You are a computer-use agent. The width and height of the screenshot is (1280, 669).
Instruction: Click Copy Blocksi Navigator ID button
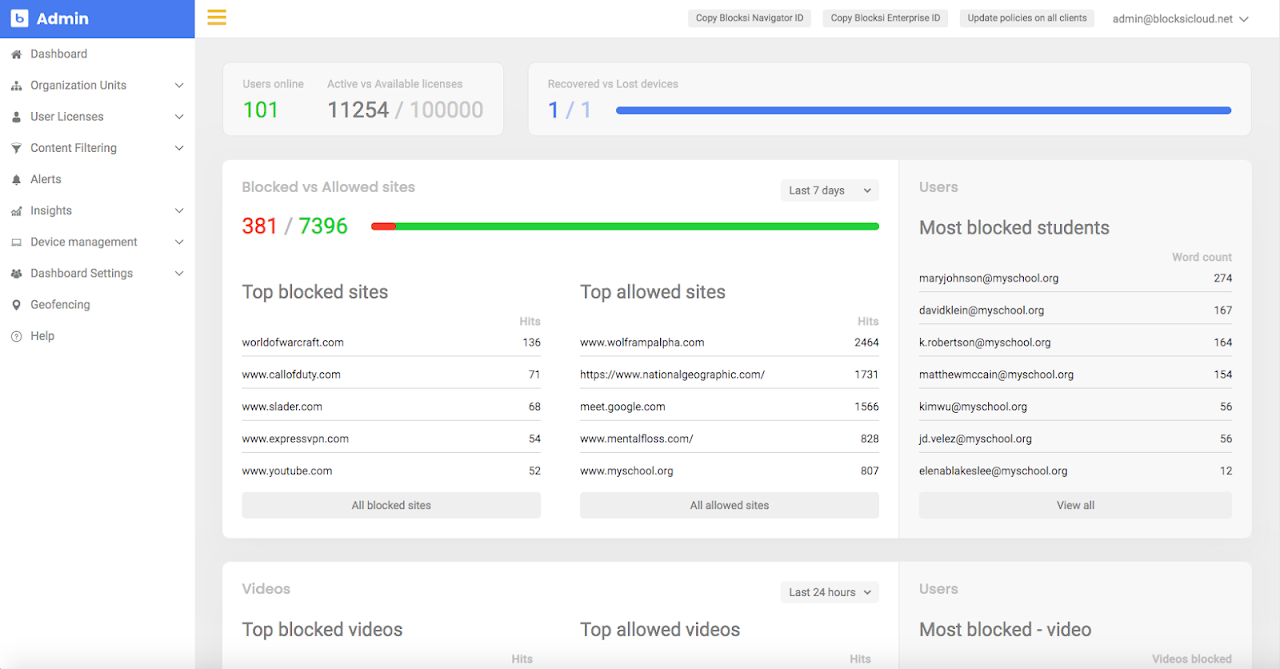tap(750, 18)
